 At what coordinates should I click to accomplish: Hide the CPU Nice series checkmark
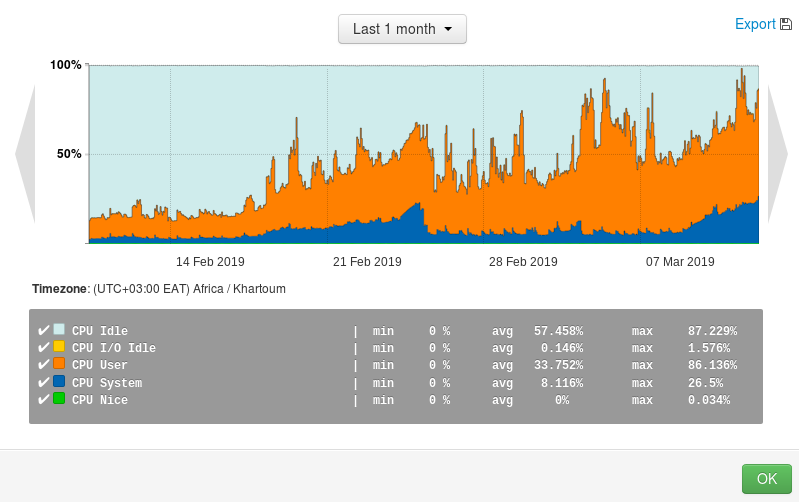(x=43, y=399)
